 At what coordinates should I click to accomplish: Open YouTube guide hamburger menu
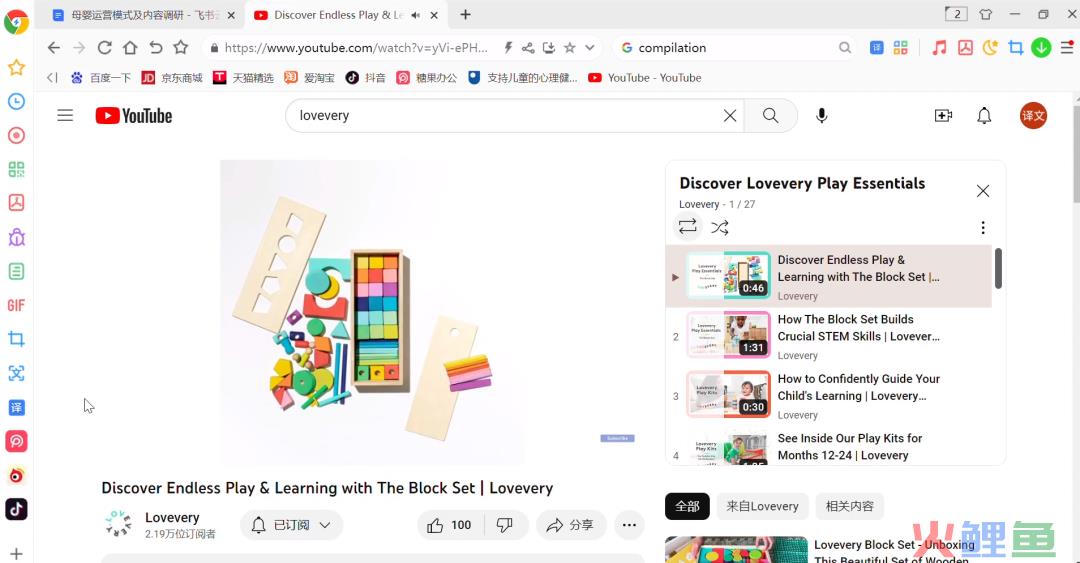[x=65, y=115]
